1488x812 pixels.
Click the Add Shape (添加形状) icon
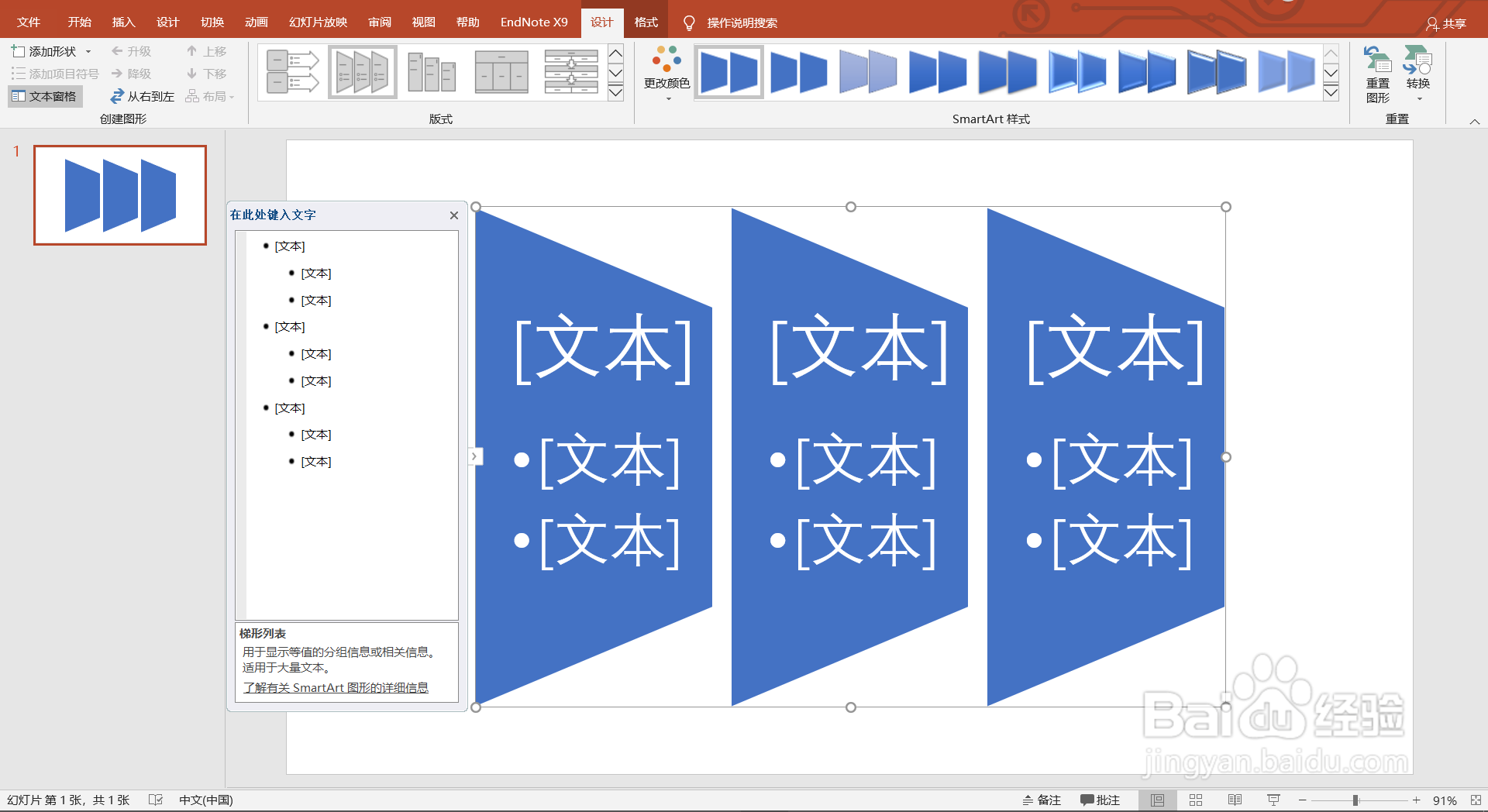tap(19, 51)
